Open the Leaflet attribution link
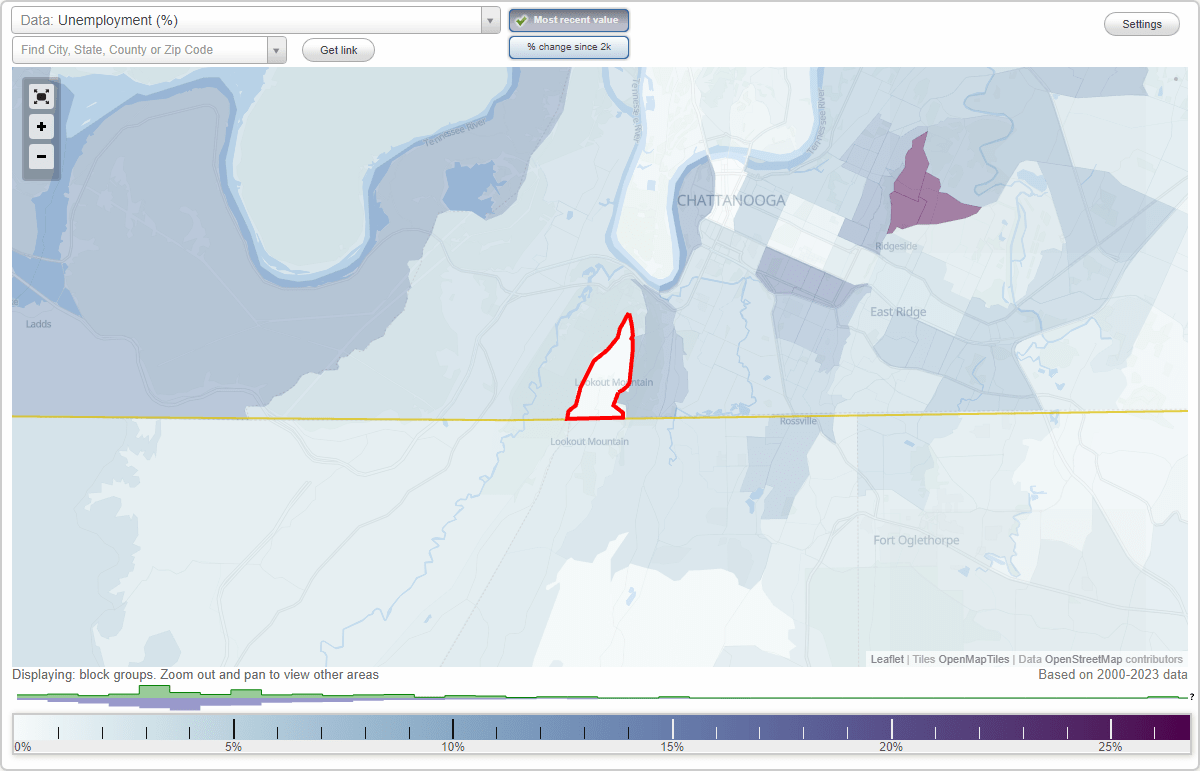This screenshot has height=771, width=1200. [887, 659]
